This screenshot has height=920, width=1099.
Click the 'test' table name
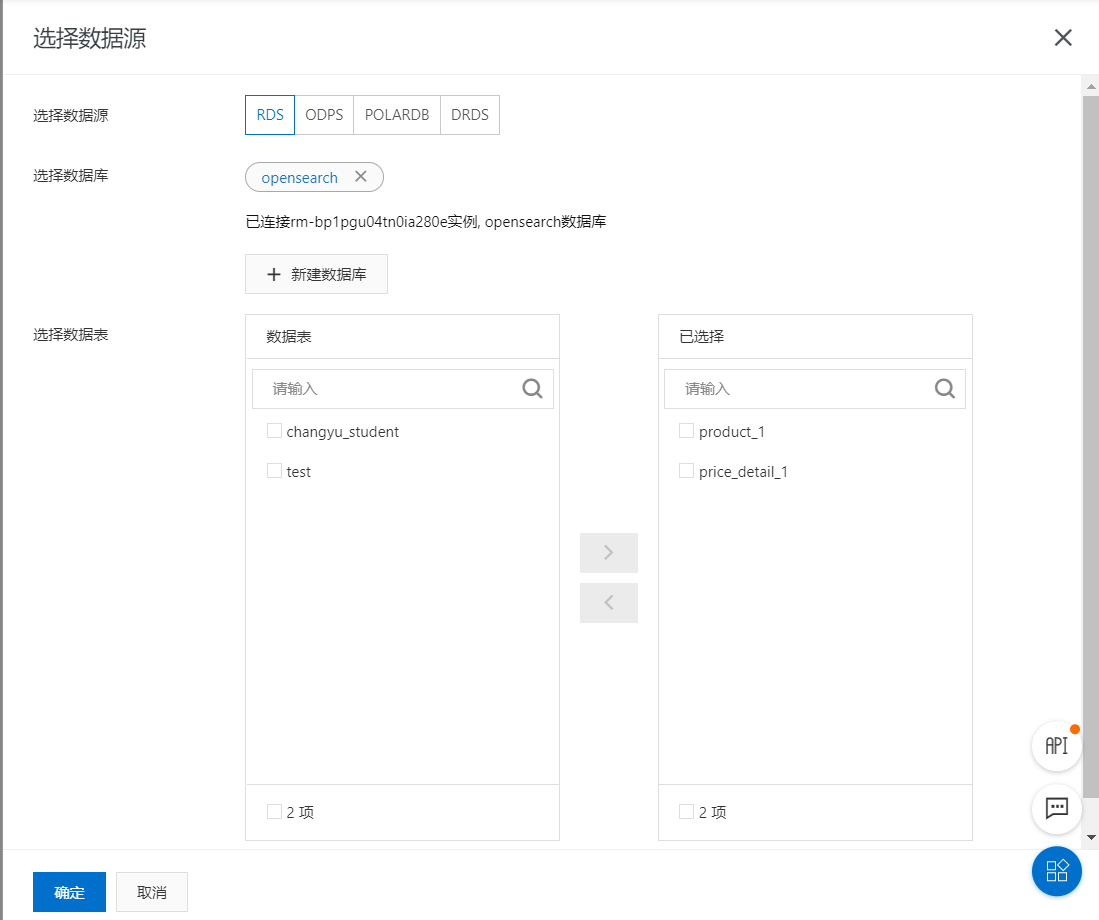click(x=299, y=472)
